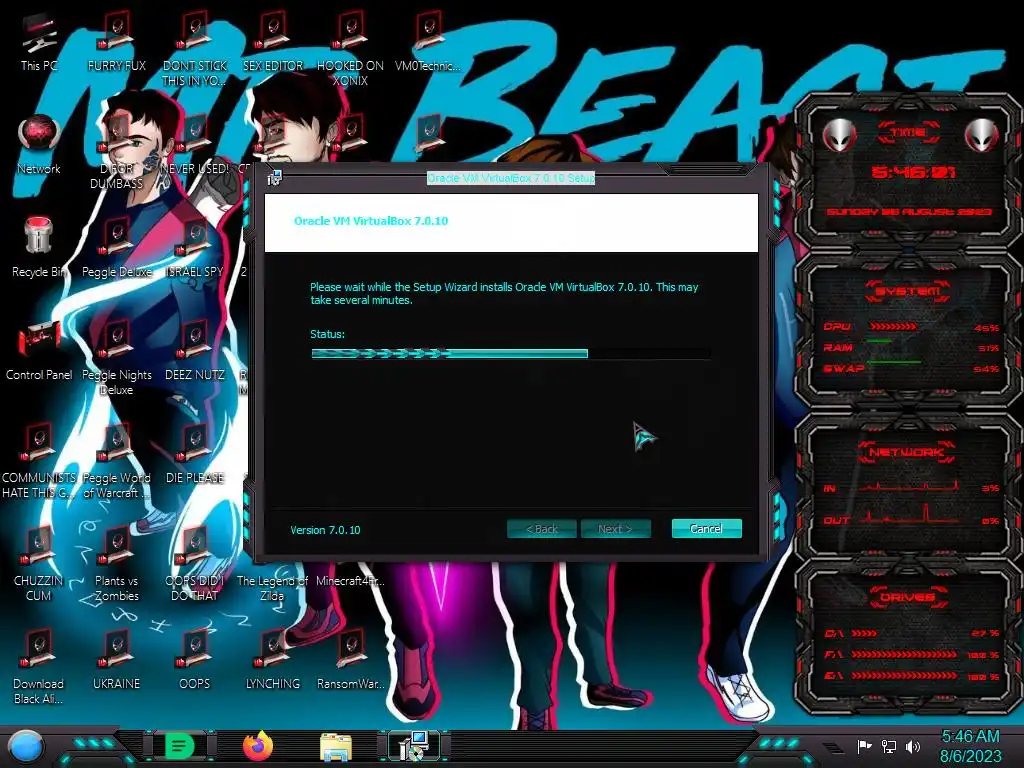1024x768 pixels.
Task: Click the installation status progress bar
Action: (511, 353)
